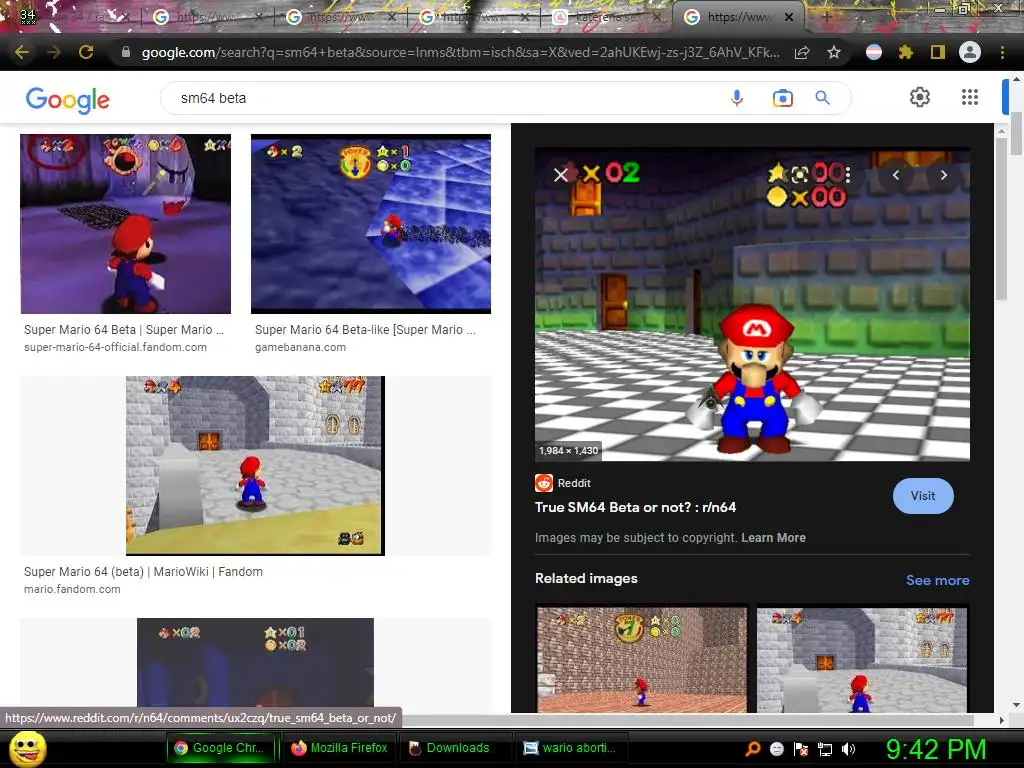Open the large Mario preview image
This screenshot has width=1024, height=768.
coord(752,304)
